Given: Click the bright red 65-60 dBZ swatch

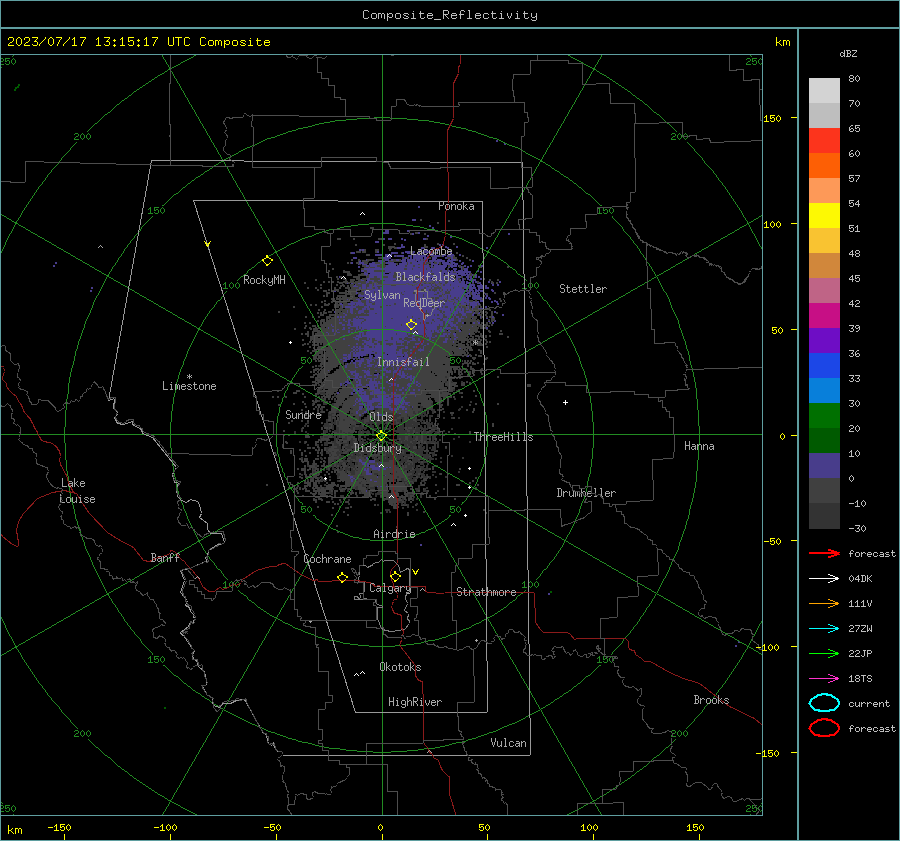Looking at the screenshot, I should [824, 141].
